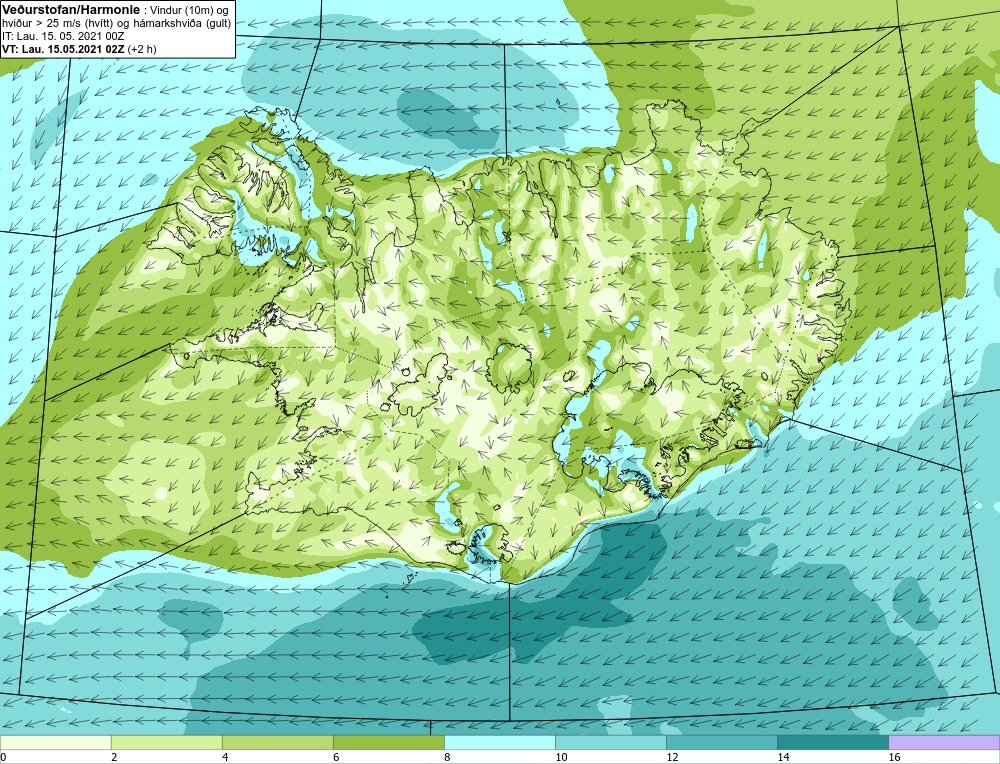Select the purple above-16 m/s legend swatch
This screenshot has width=1000, height=764.
pos(944,743)
